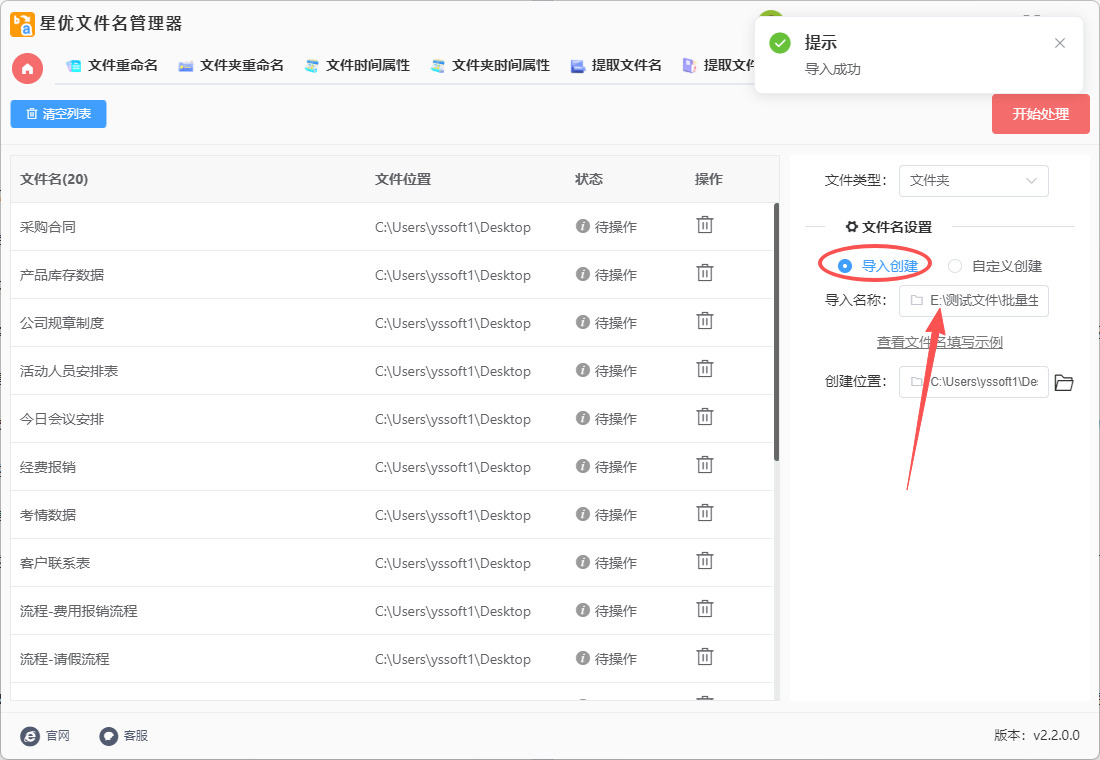Click the 清空列表 button

point(58,114)
